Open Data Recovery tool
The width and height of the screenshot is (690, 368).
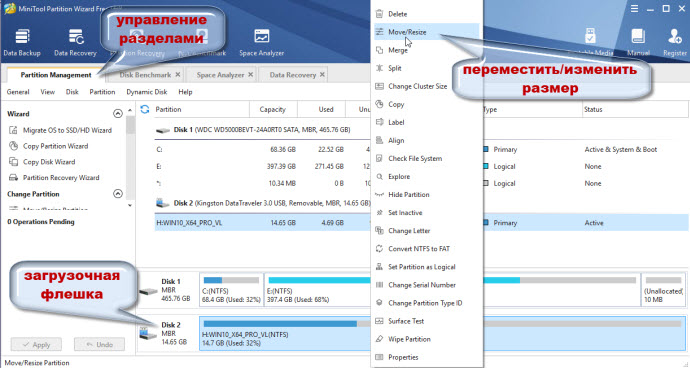click(75, 42)
